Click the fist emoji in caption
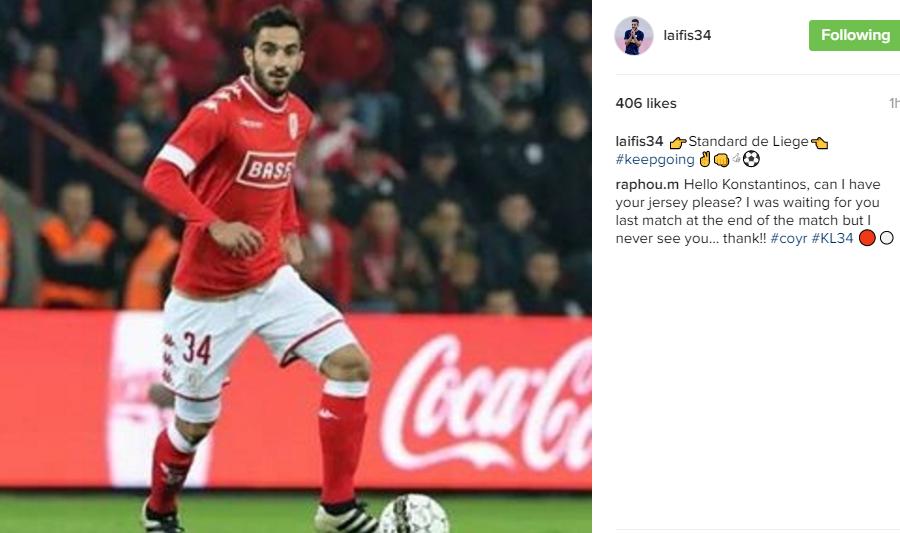Image resolution: width=900 pixels, height=533 pixels. (x=721, y=159)
